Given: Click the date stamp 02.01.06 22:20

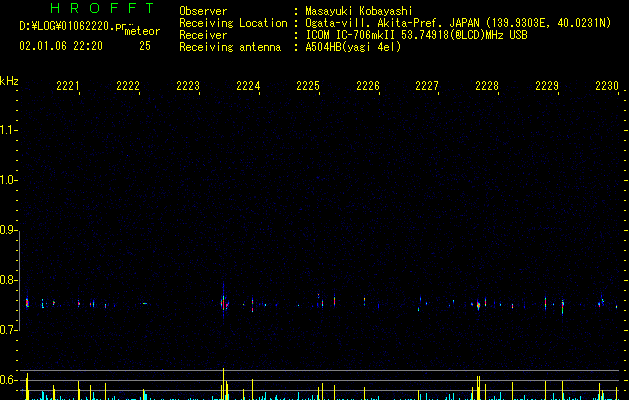Looking at the screenshot, I should point(61,46).
